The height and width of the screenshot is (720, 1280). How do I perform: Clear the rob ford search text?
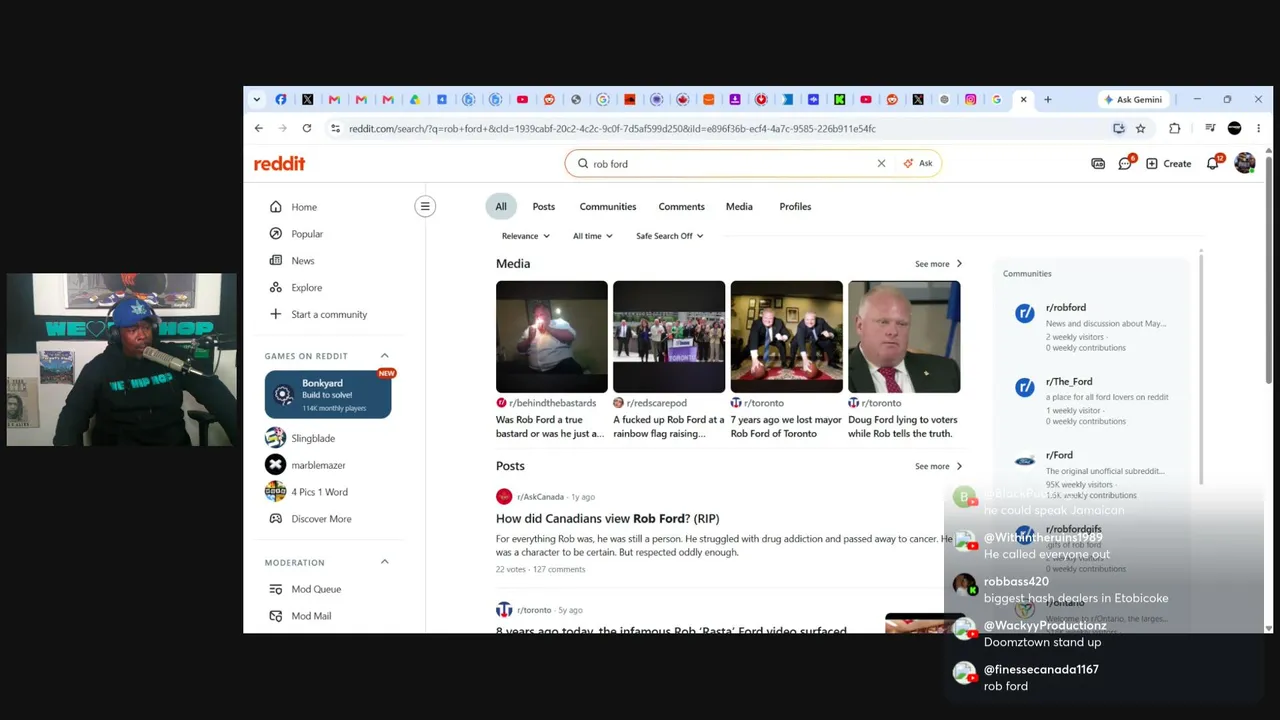[x=881, y=164]
